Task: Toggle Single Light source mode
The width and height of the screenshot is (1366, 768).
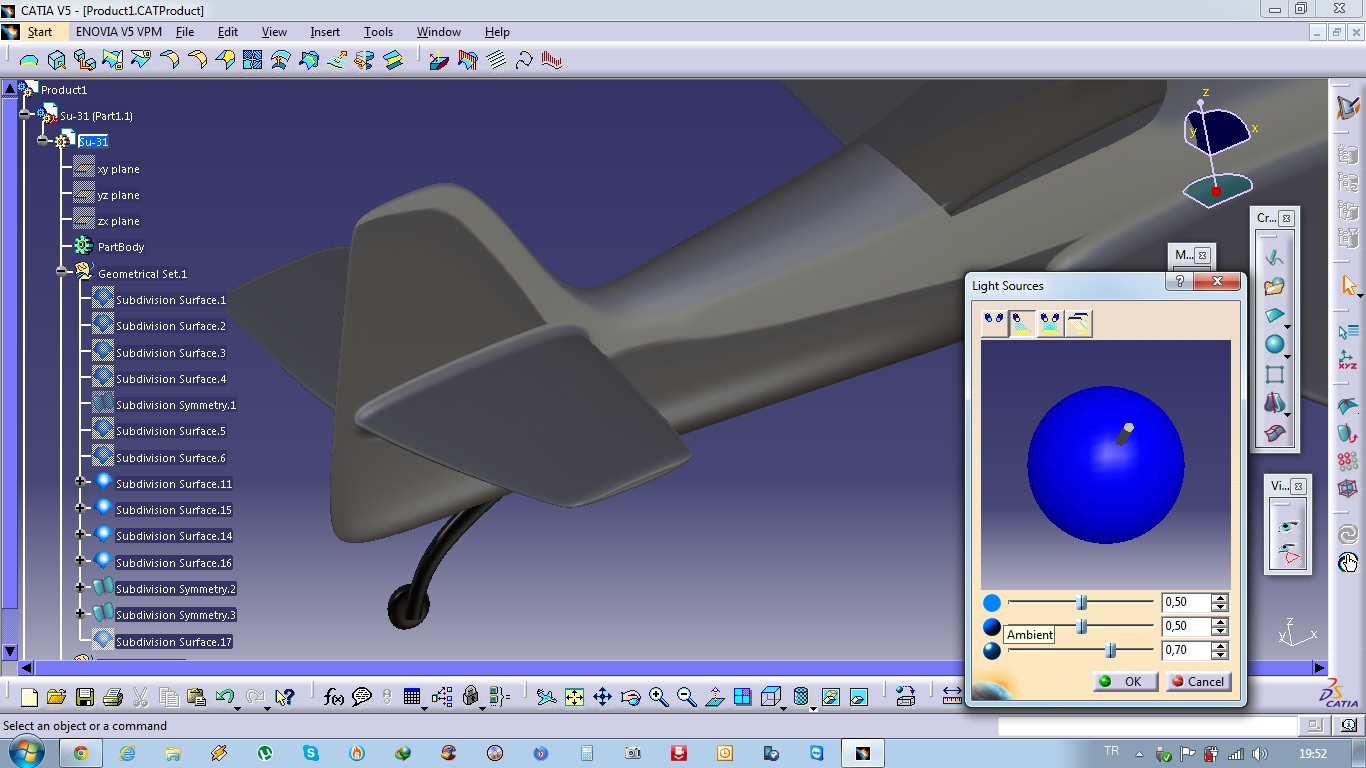Action: tap(1022, 323)
